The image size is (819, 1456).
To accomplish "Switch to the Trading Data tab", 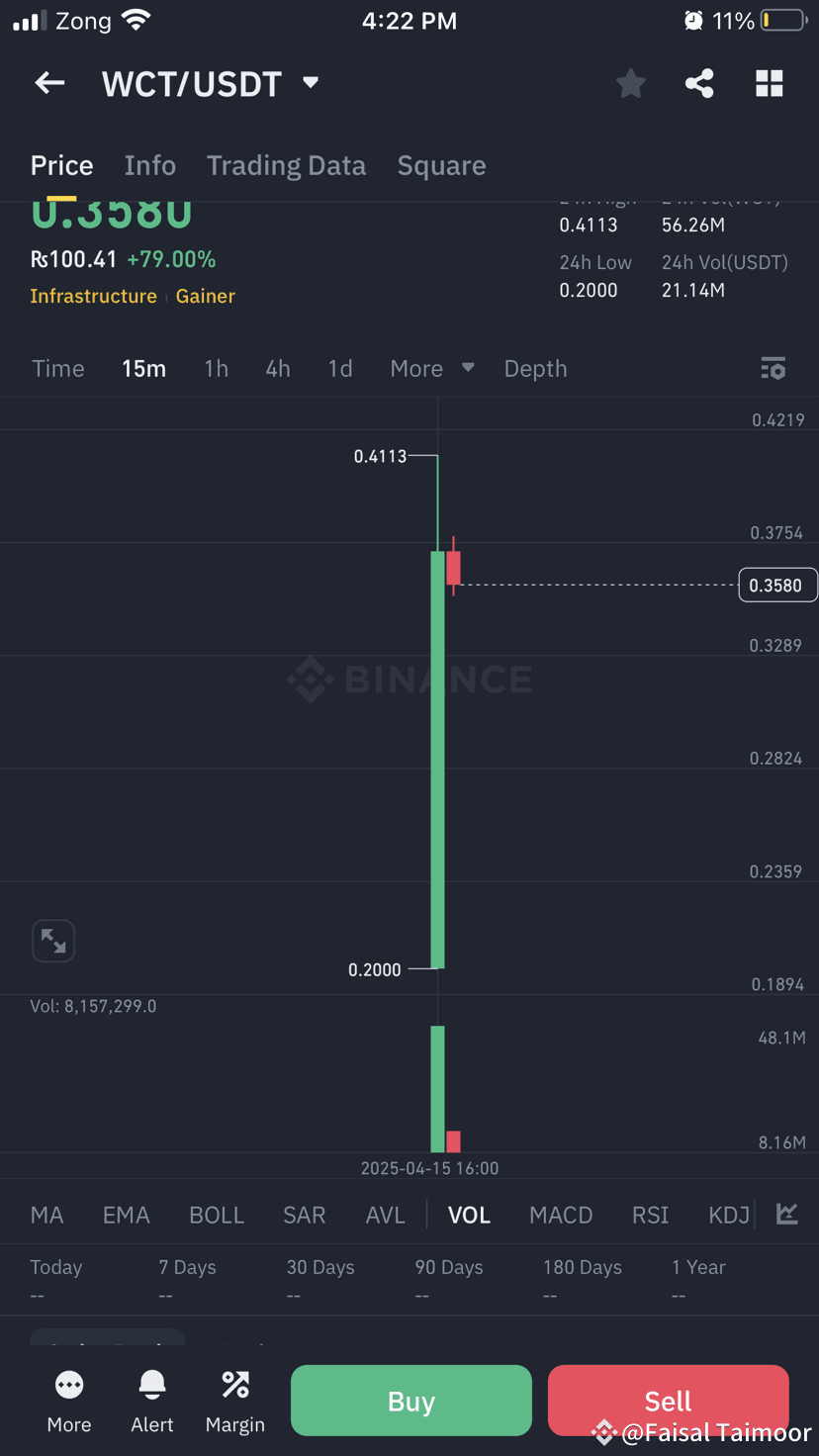I will pyautogui.click(x=286, y=165).
